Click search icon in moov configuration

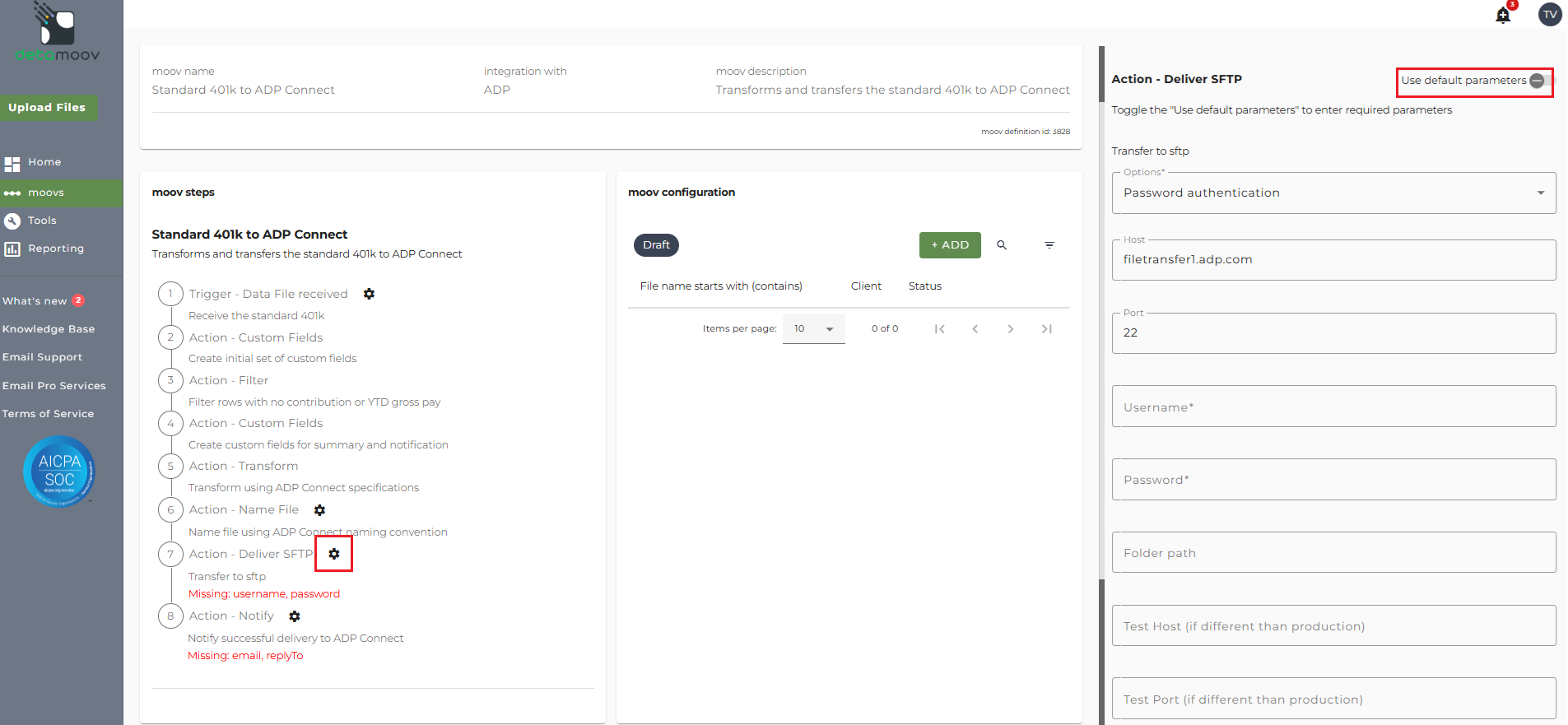1002,245
